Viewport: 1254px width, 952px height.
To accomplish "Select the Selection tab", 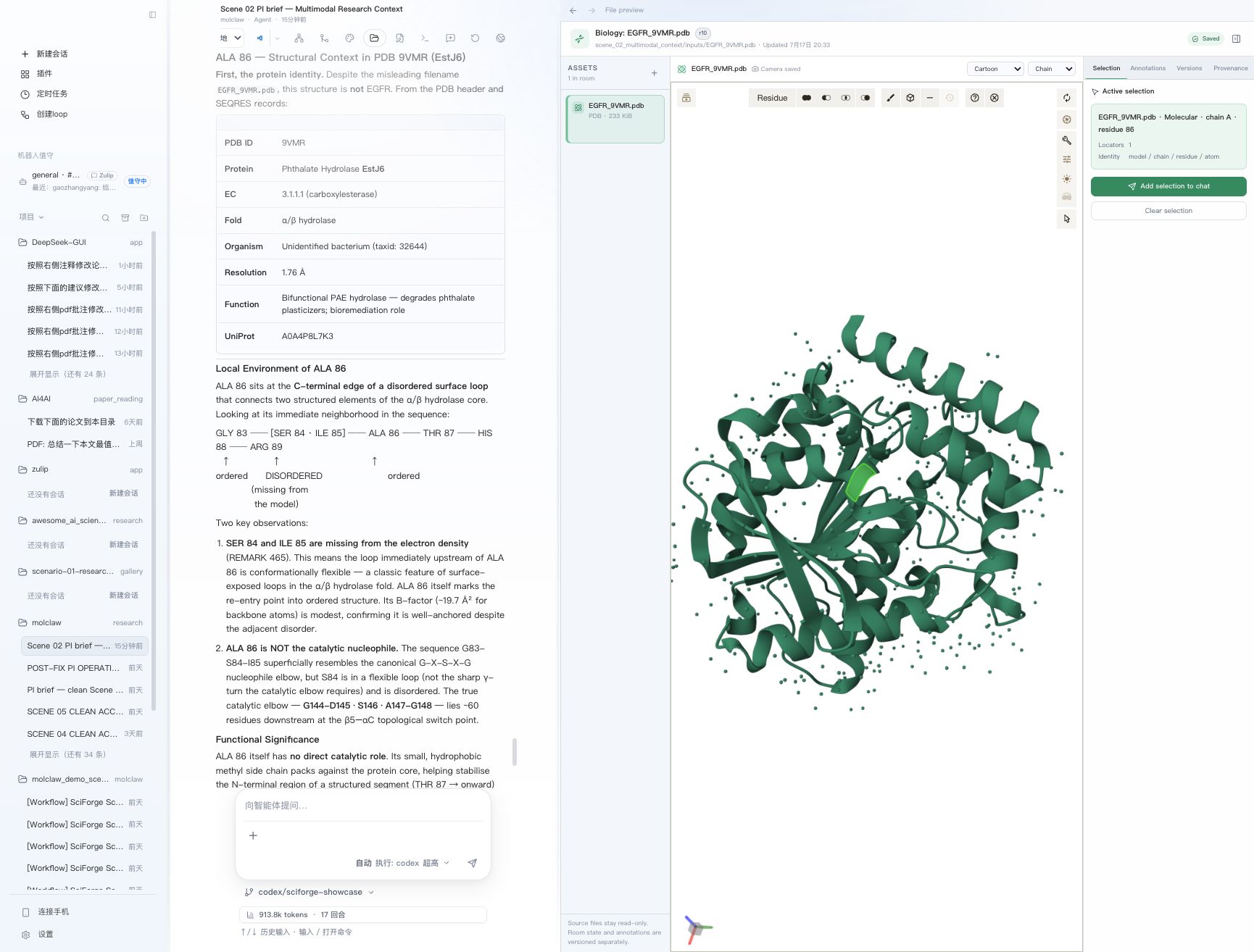I will (x=1106, y=68).
